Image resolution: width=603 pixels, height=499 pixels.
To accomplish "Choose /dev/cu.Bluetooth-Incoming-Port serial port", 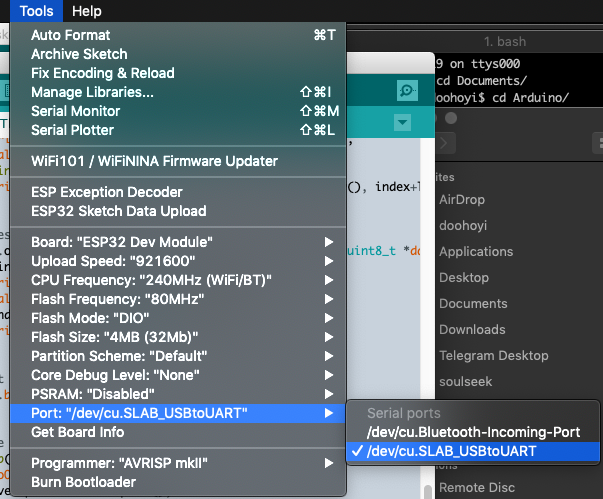I will click(x=474, y=432).
